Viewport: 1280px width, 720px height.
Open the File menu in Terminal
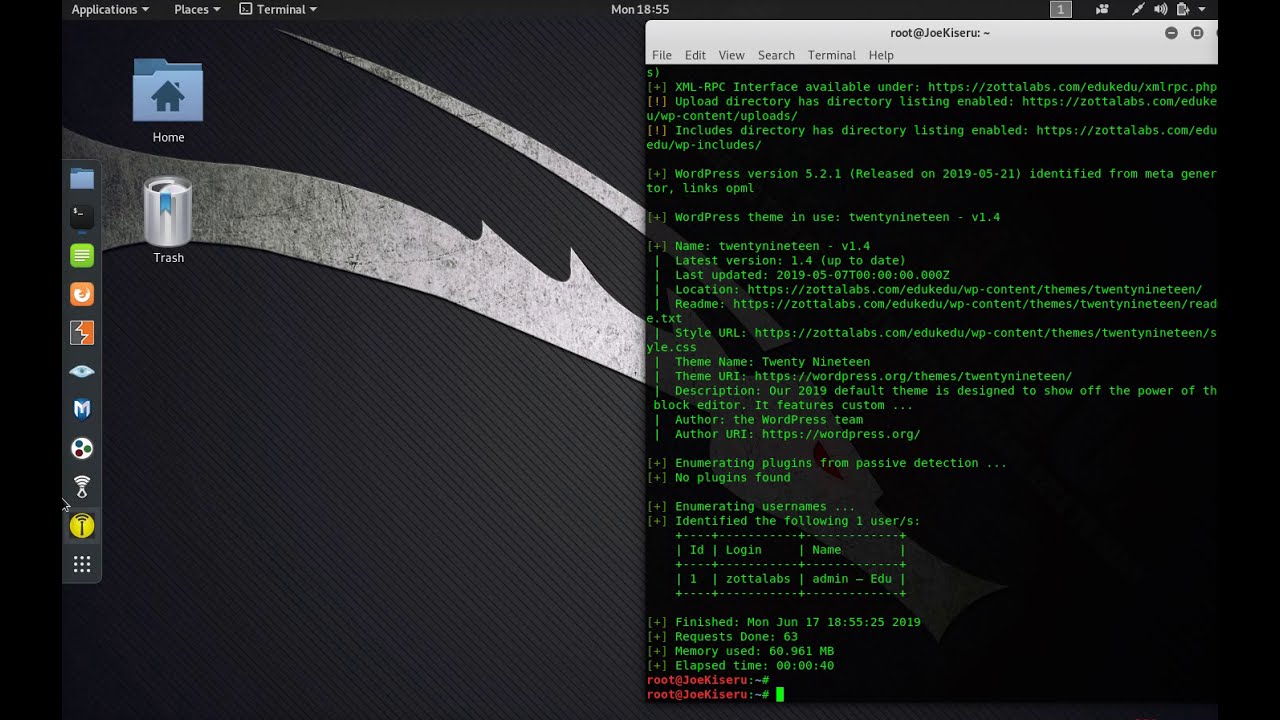tap(662, 55)
